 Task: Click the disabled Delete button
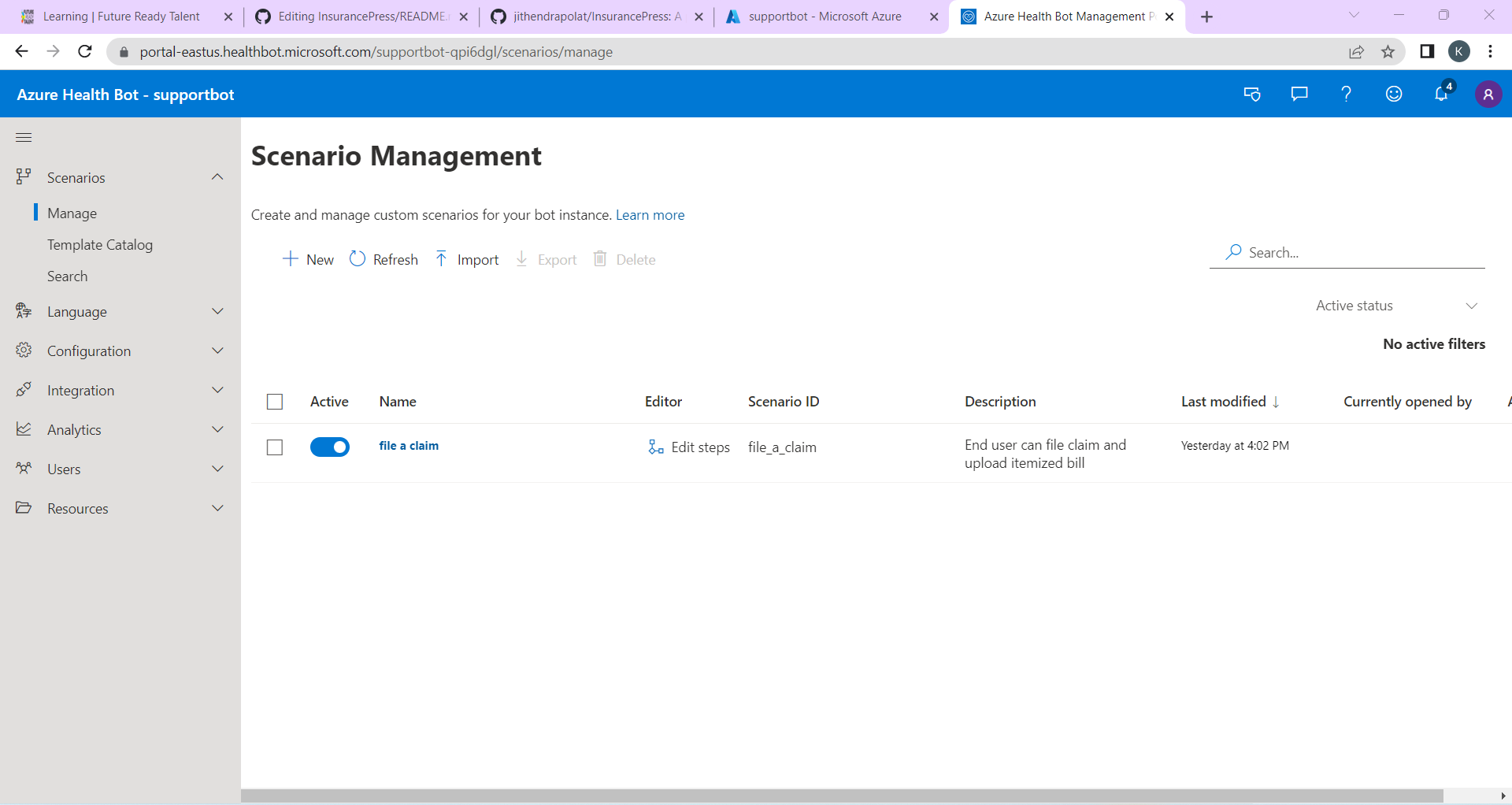624,259
